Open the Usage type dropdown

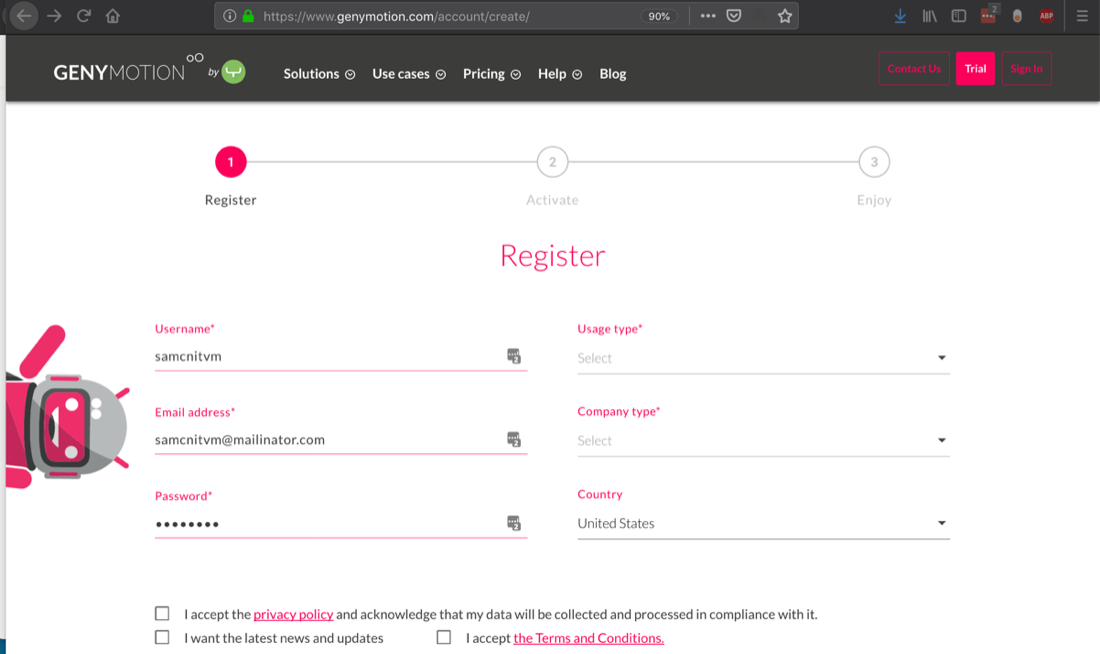pos(763,358)
